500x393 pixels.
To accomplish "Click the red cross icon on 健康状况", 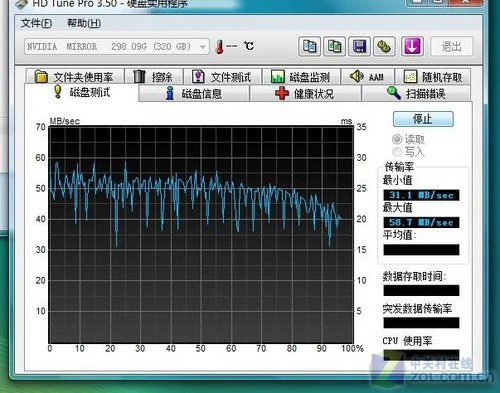I will click(282, 93).
